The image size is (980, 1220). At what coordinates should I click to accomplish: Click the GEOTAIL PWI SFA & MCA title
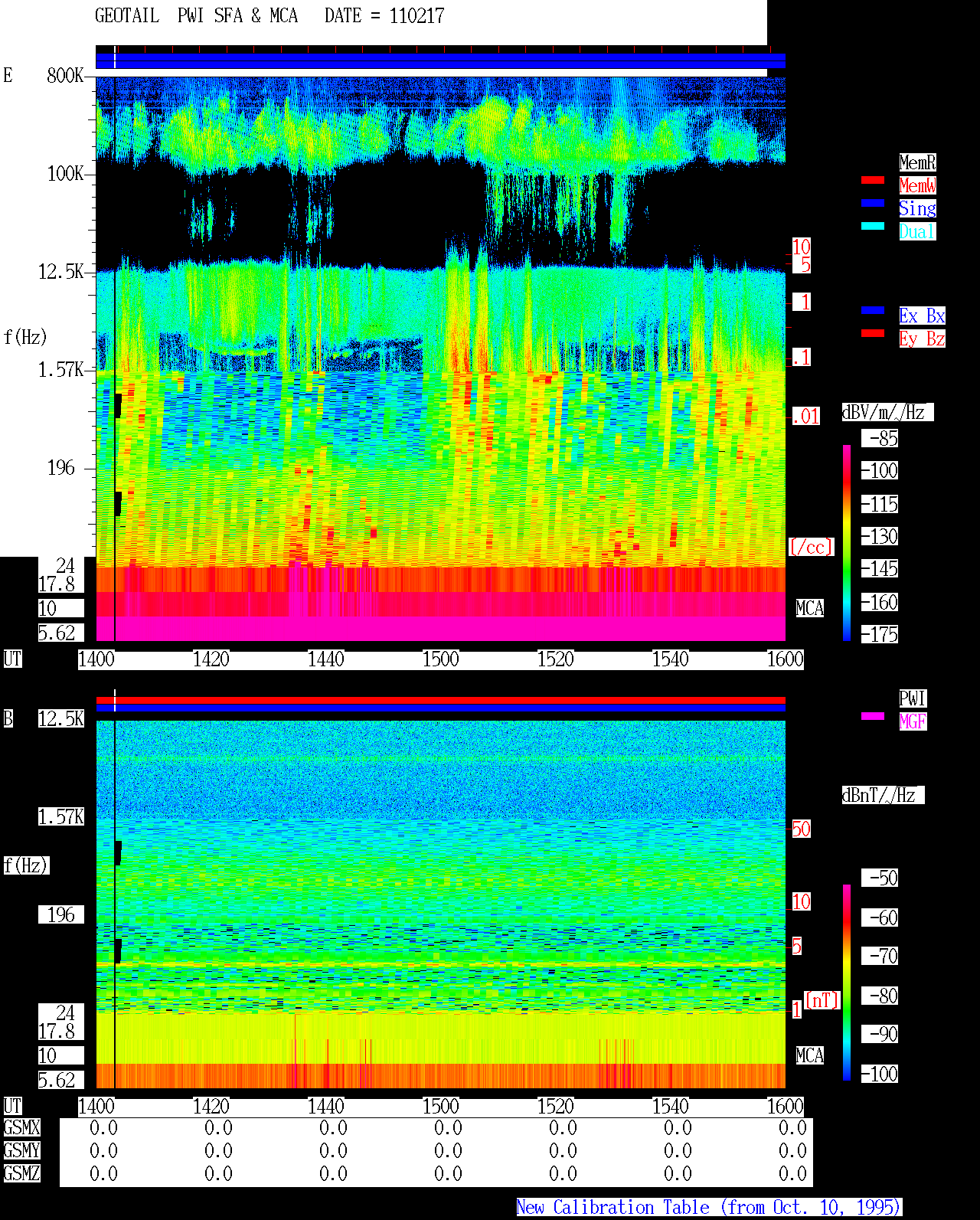point(196,16)
